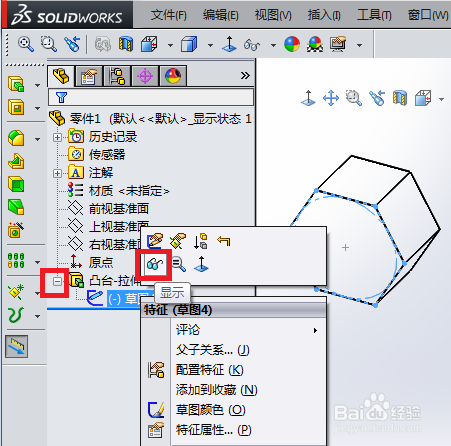Click the Normal To icon in the top toolbar
Screen dimensions: 451x446
[229, 44]
